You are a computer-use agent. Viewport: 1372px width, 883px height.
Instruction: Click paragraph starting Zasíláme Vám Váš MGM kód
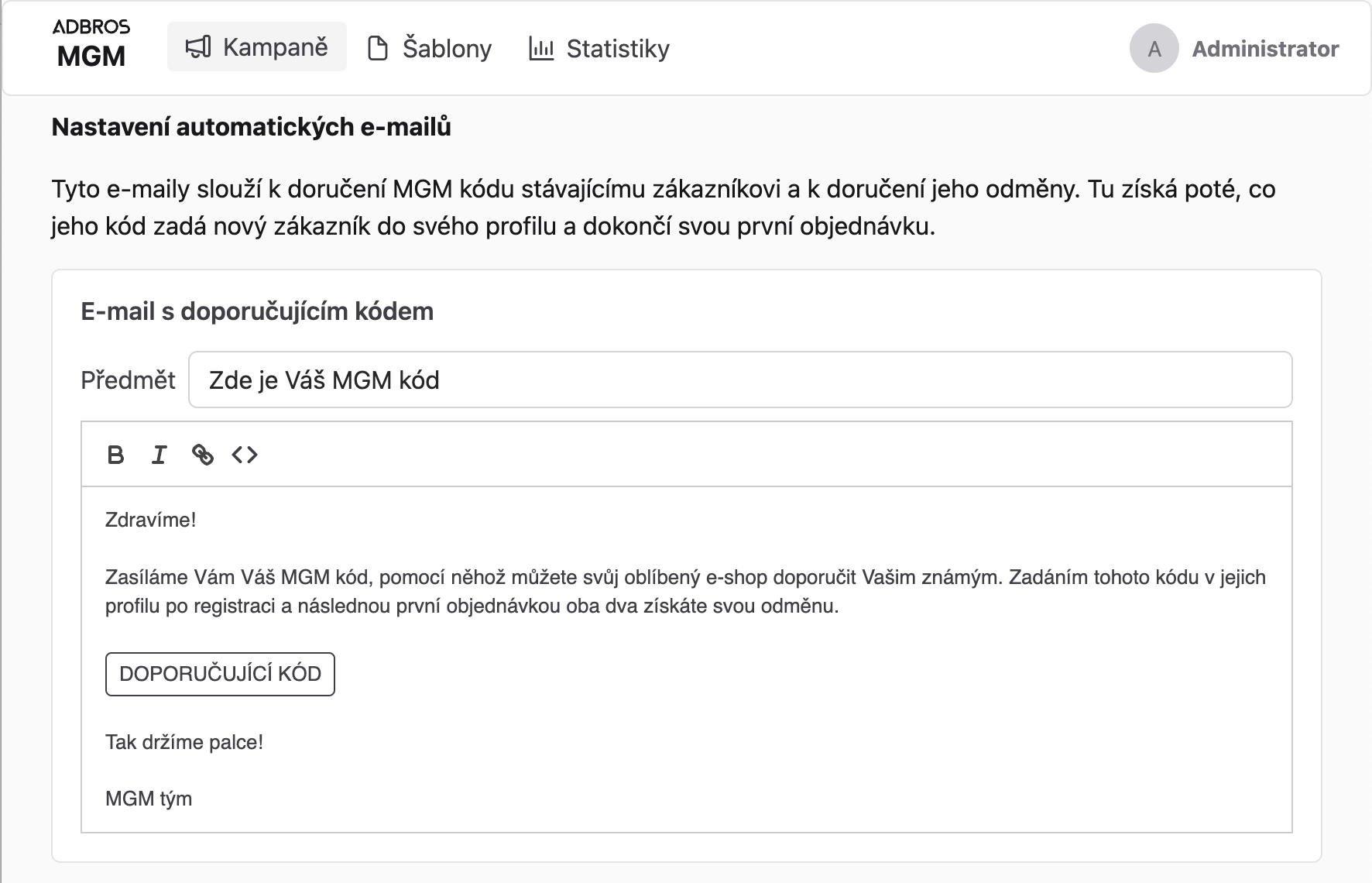(x=686, y=592)
